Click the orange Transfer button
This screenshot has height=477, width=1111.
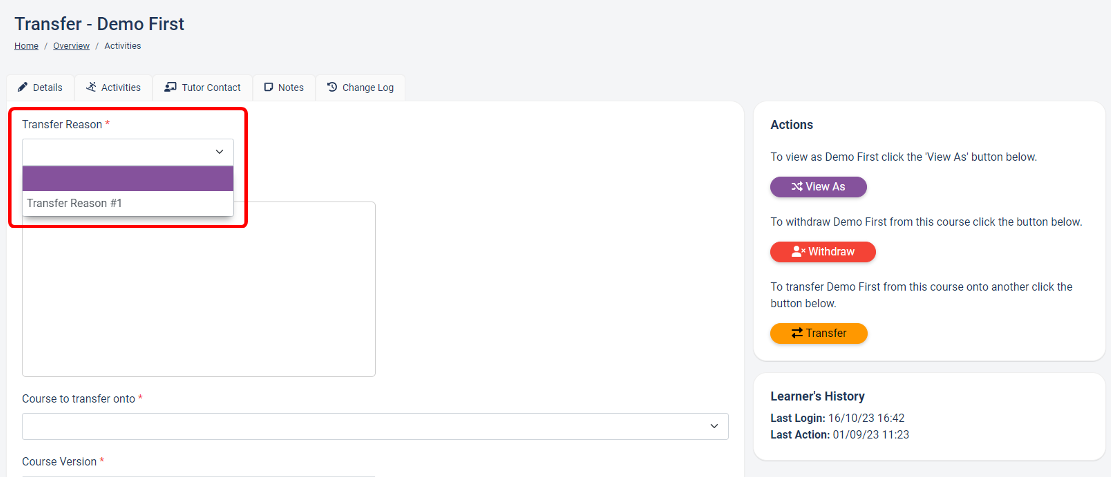coord(819,333)
